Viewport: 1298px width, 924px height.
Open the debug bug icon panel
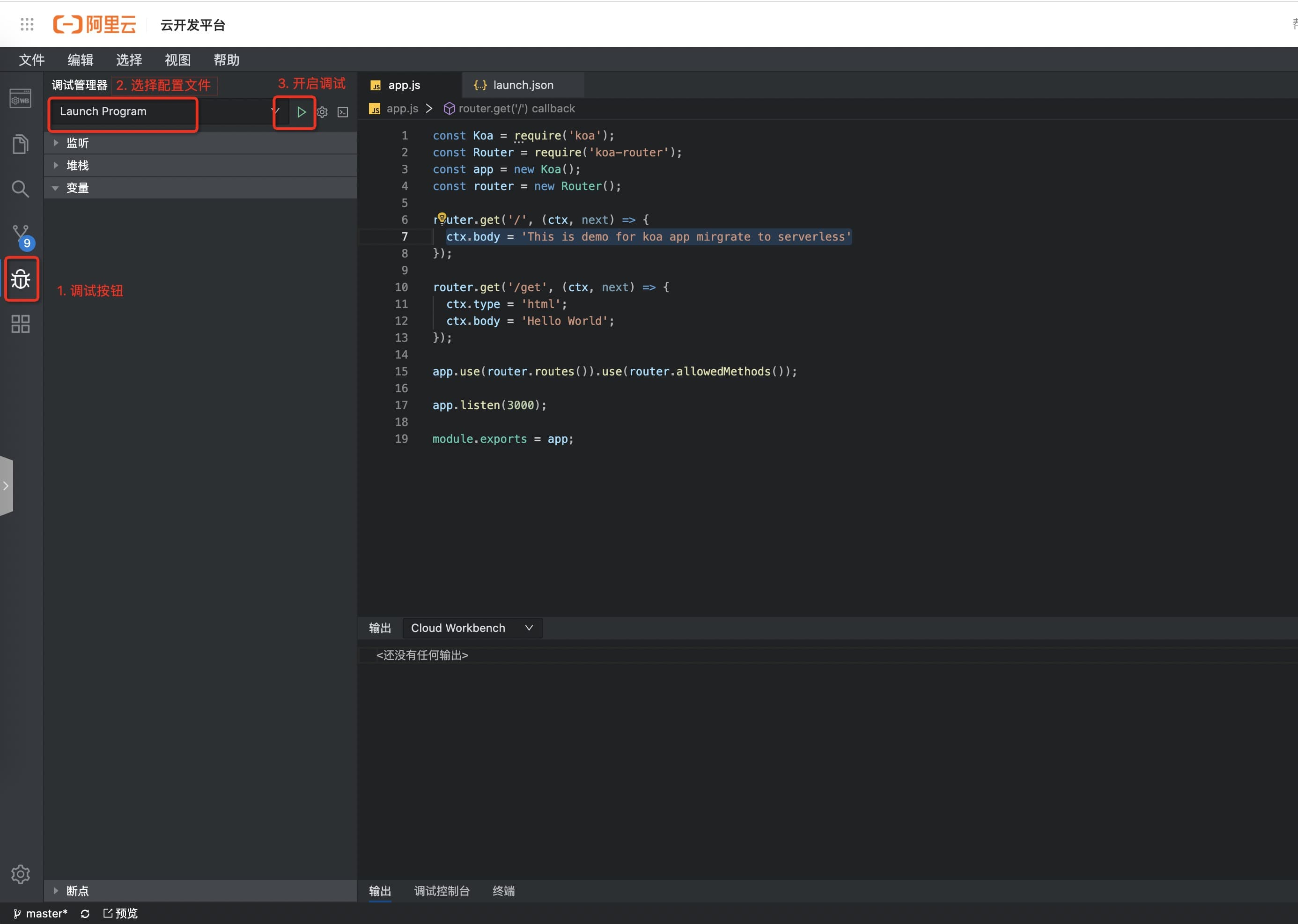pos(21,279)
